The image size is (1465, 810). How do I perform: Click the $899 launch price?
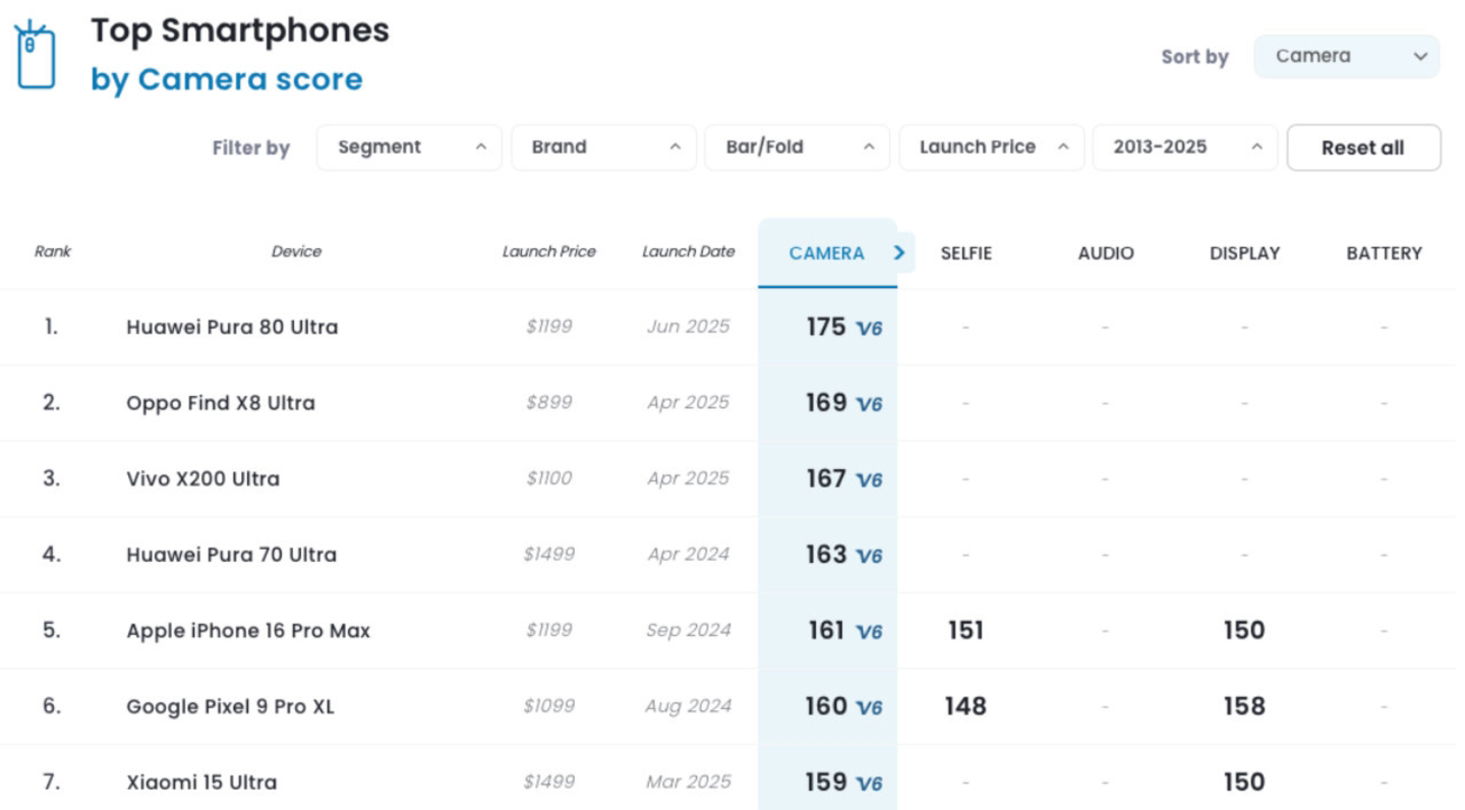click(x=549, y=403)
